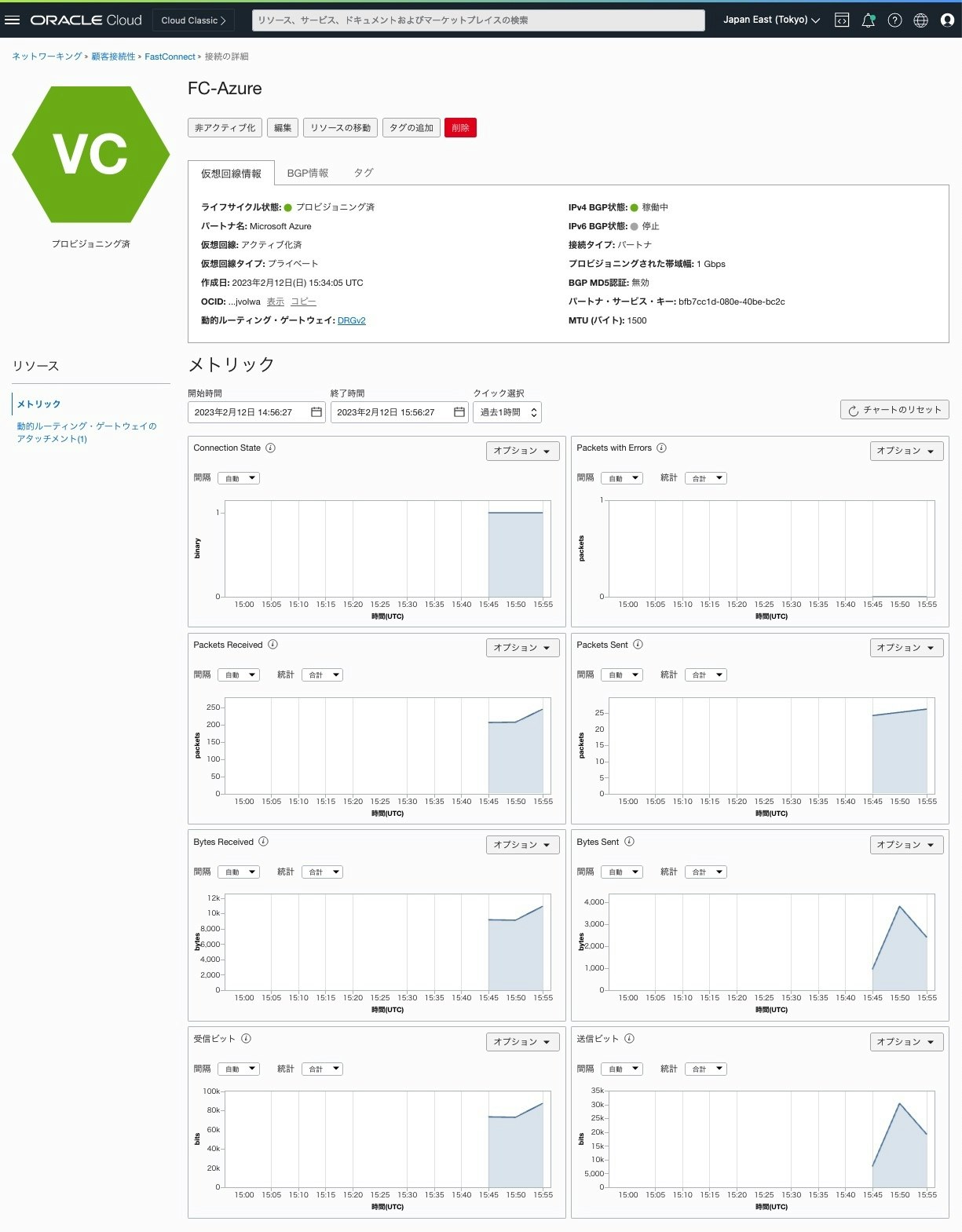Open 統計 dropdown in Packets Received chart
The image size is (962, 1232).
click(x=322, y=675)
